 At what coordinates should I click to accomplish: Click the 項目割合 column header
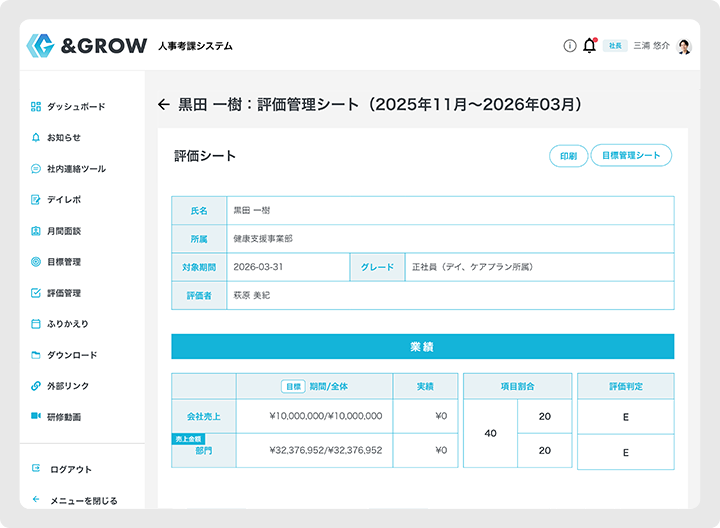(x=518, y=387)
